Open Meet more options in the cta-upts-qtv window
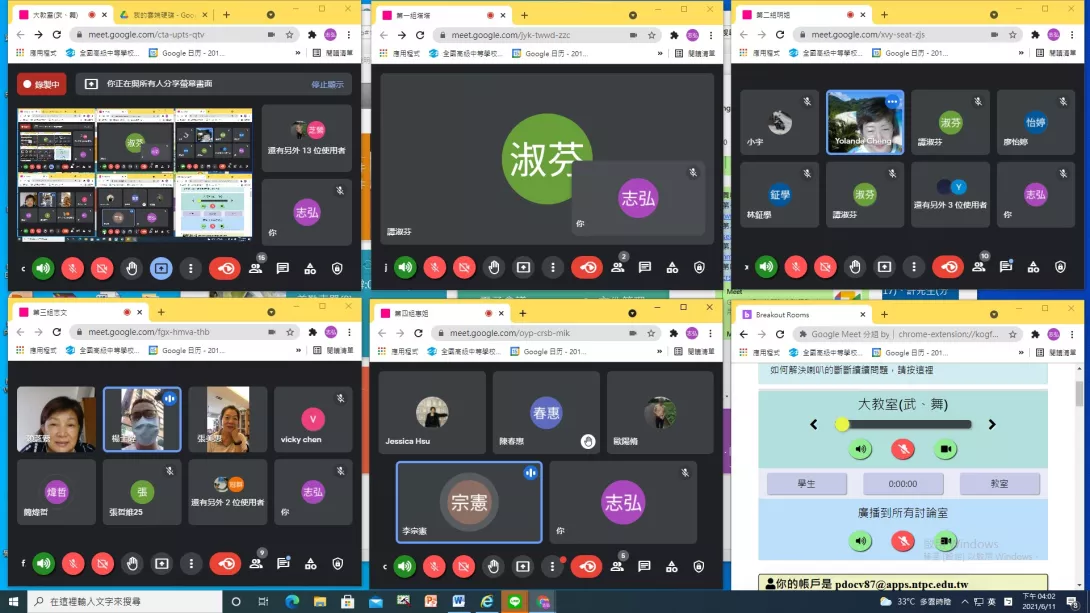 coord(190,268)
